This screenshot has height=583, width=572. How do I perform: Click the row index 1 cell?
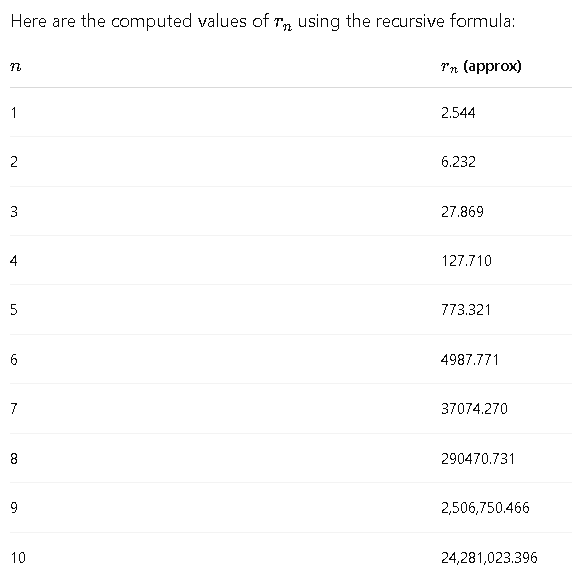pyautogui.click(x=14, y=113)
